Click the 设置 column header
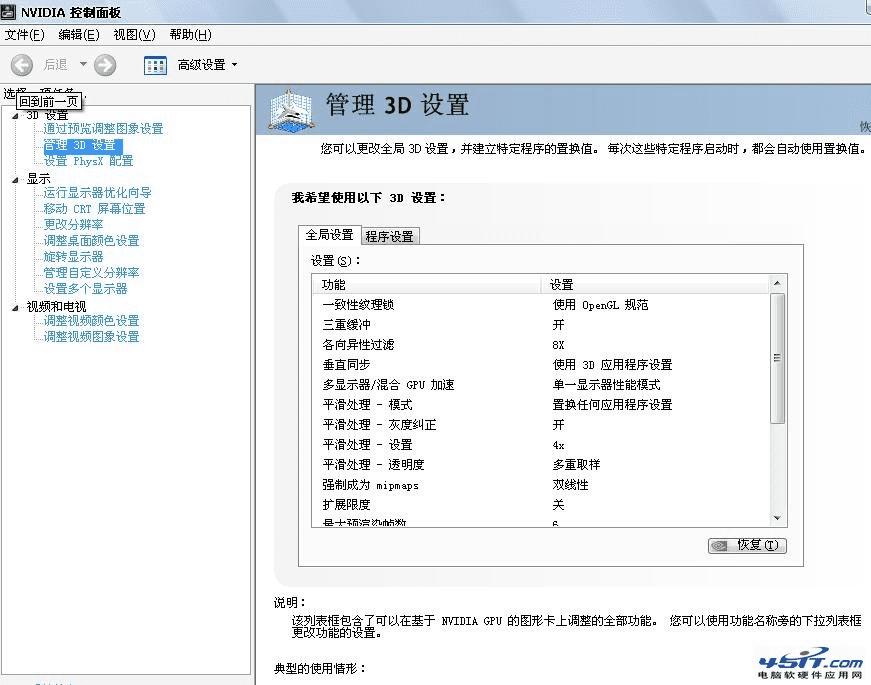 pos(654,285)
